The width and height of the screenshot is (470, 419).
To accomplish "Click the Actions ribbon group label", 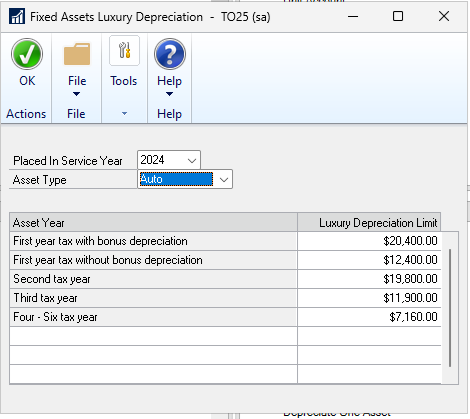I will pos(26,114).
